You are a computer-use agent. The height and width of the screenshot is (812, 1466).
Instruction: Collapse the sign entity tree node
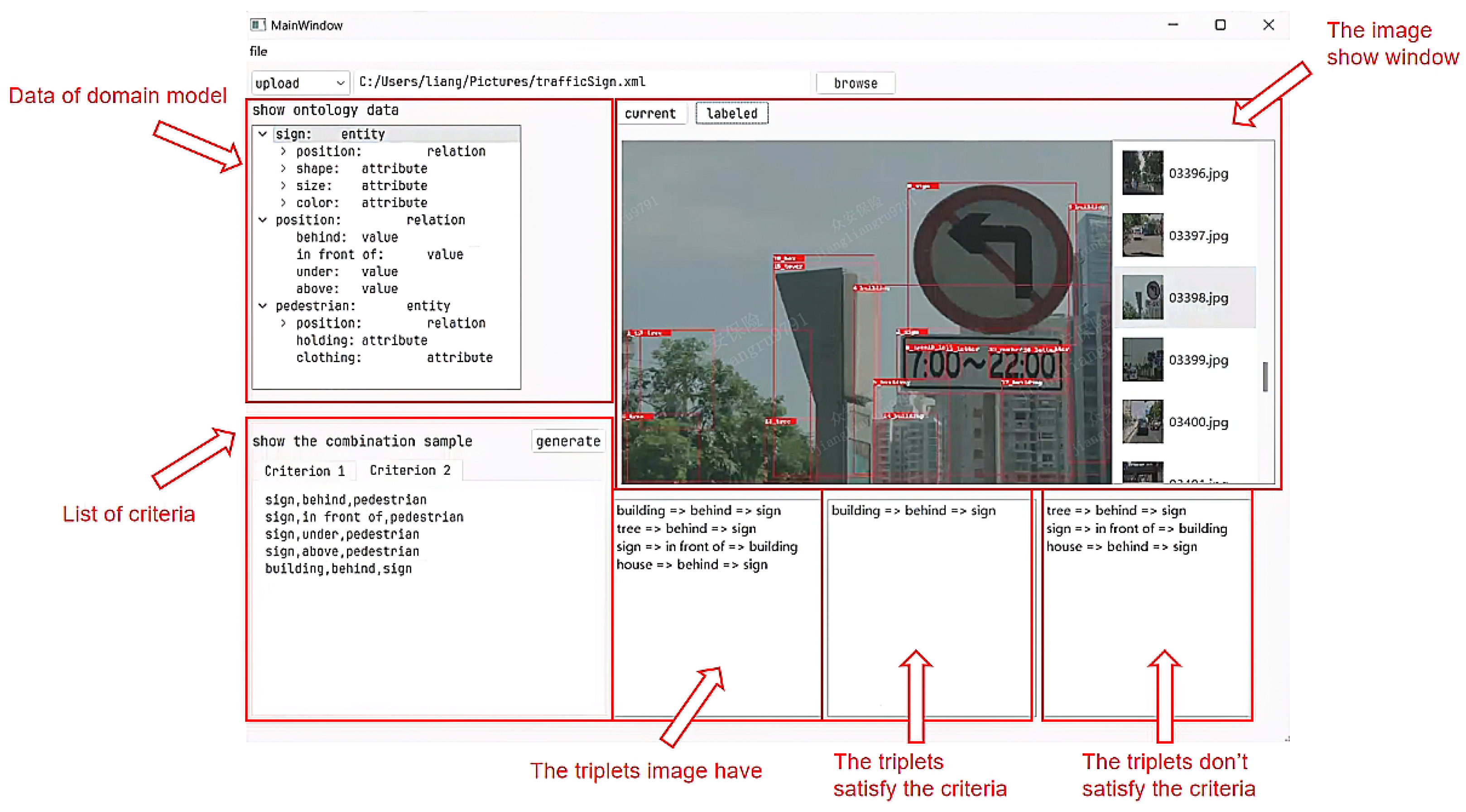coord(263,134)
